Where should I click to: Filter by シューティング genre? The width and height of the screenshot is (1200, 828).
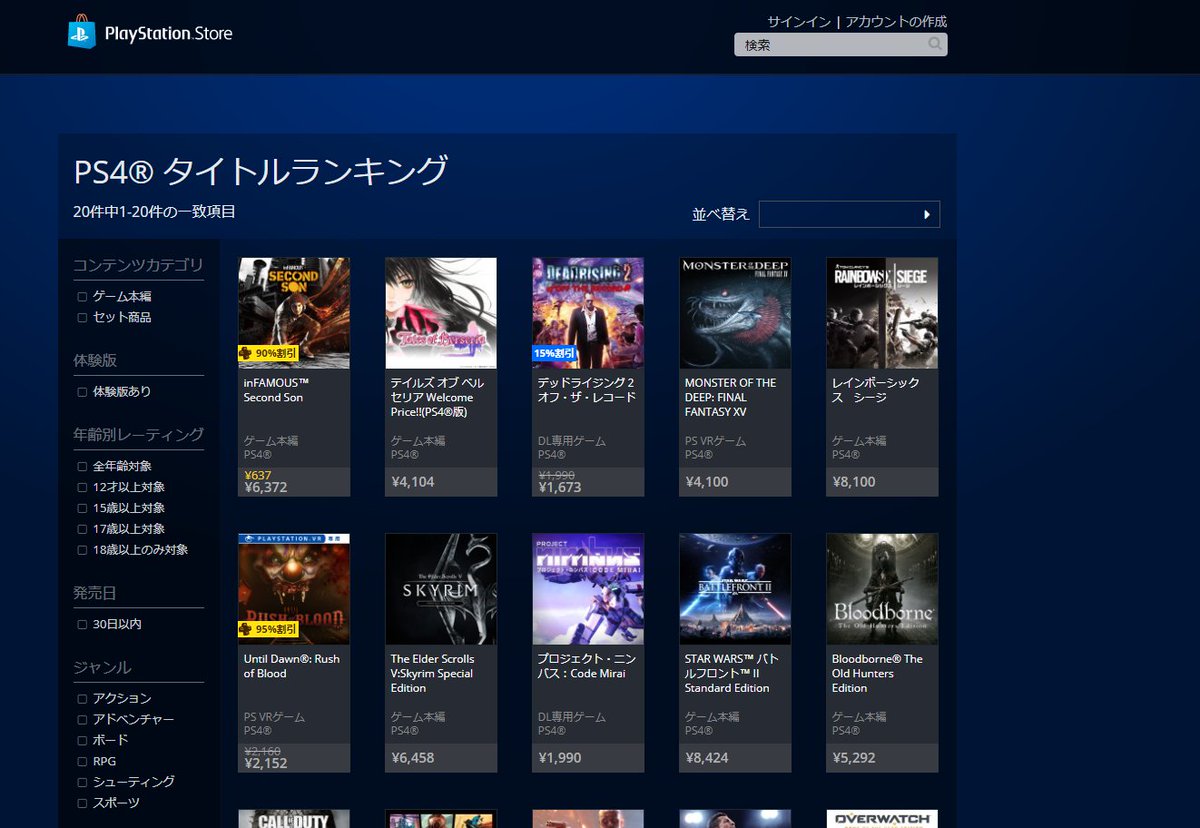pyautogui.click(x=82, y=782)
